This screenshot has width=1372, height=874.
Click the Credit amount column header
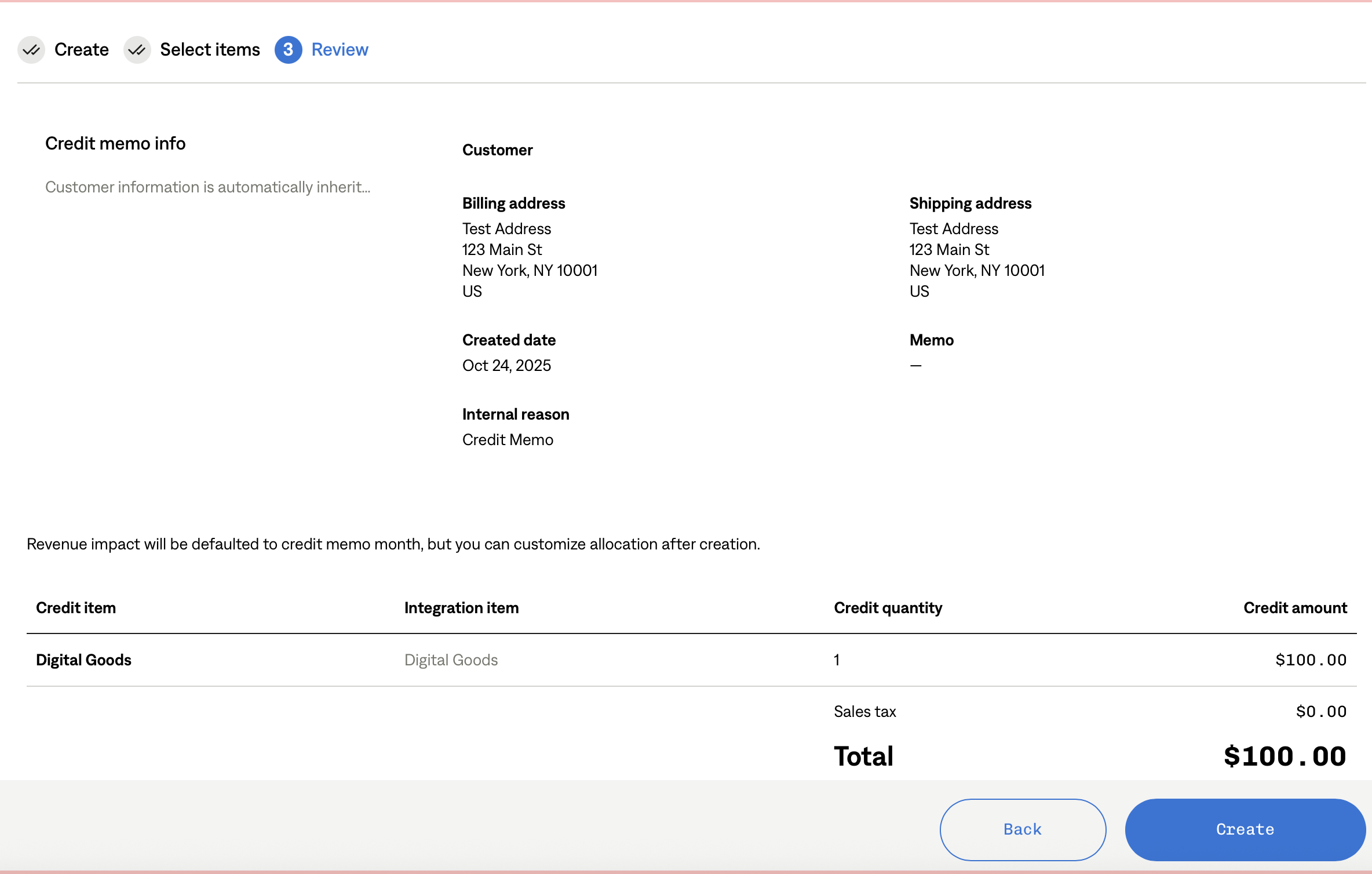tap(1295, 607)
